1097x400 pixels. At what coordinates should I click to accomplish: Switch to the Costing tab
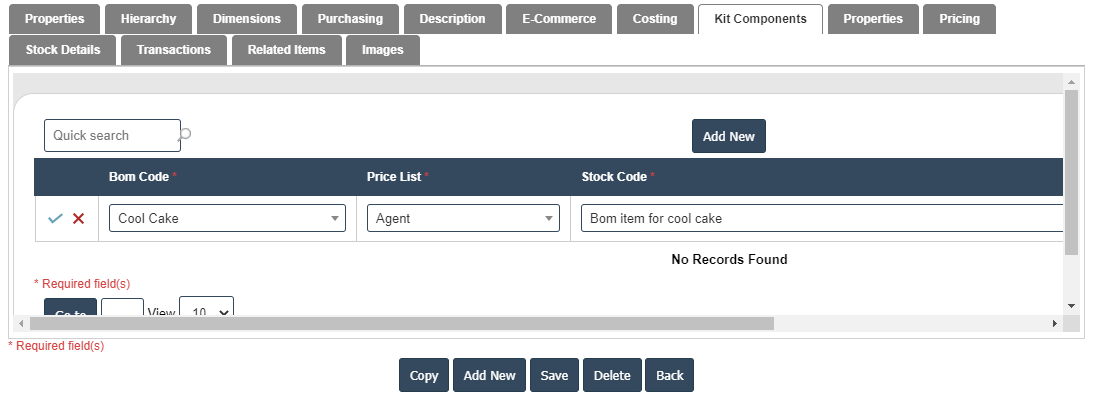click(x=655, y=19)
